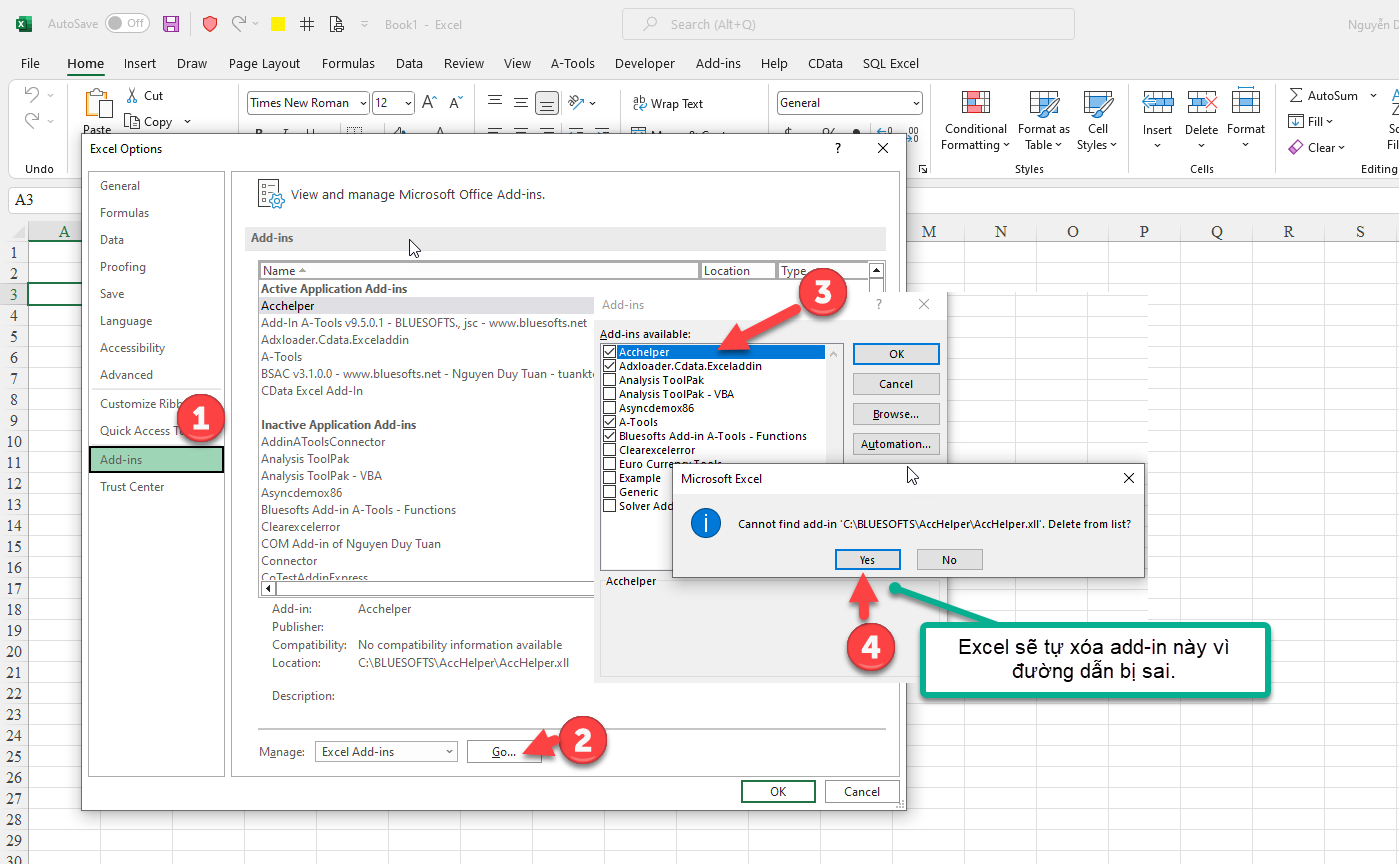
Task: Click the Wrap Text button
Action: (668, 103)
